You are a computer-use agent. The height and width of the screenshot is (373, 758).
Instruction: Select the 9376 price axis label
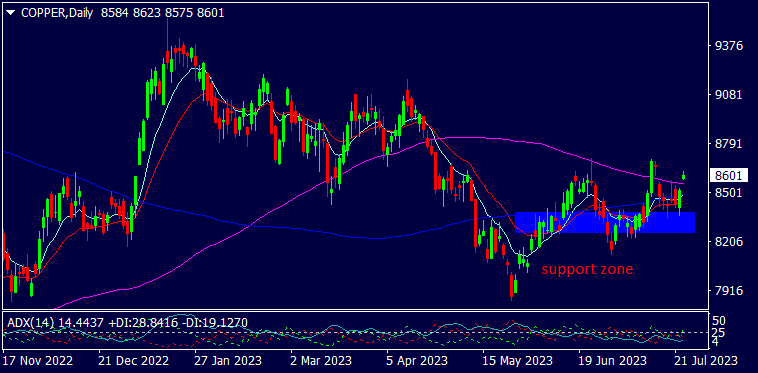pyautogui.click(x=729, y=45)
